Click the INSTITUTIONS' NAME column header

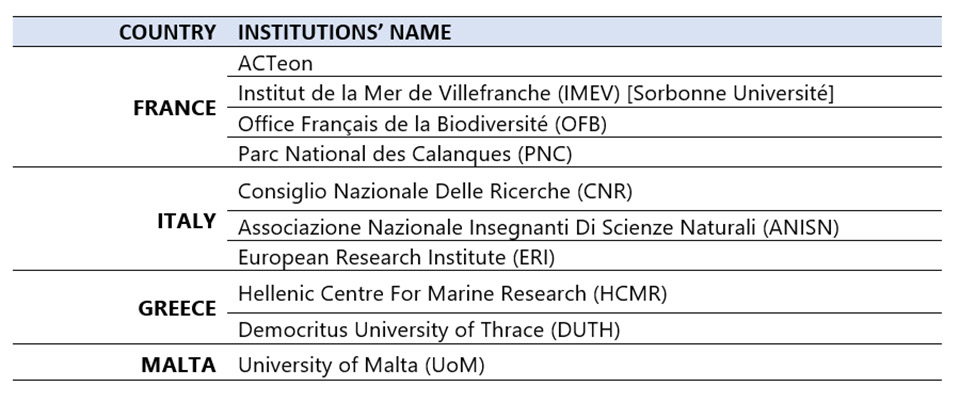344,32
